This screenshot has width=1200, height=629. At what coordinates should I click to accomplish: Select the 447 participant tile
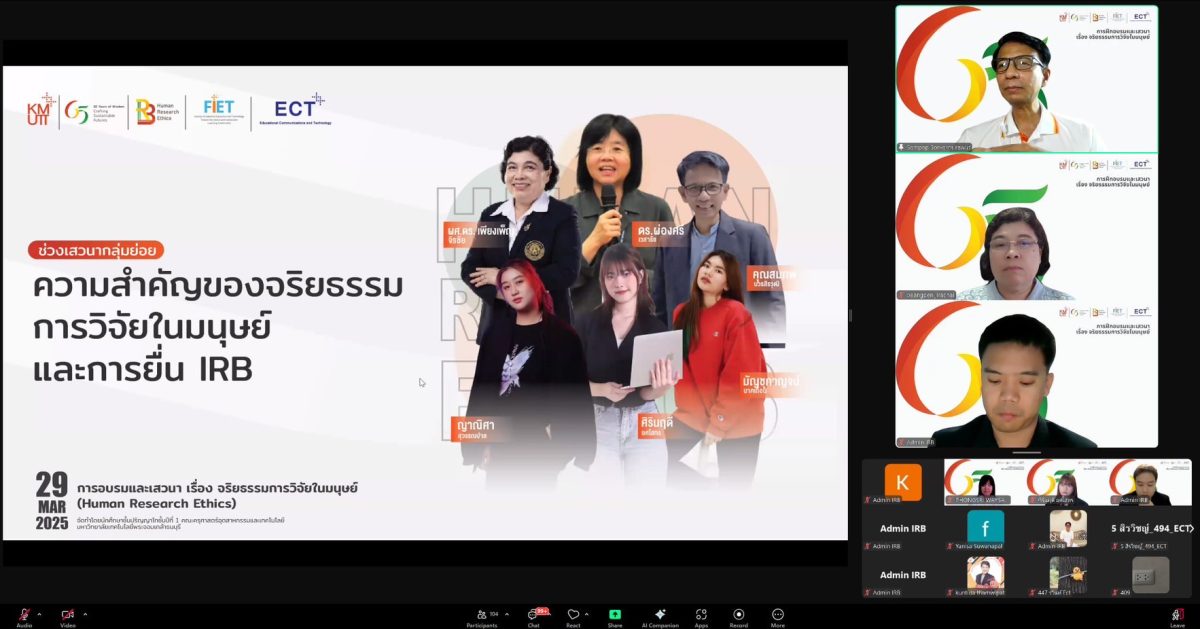pos(1068,575)
